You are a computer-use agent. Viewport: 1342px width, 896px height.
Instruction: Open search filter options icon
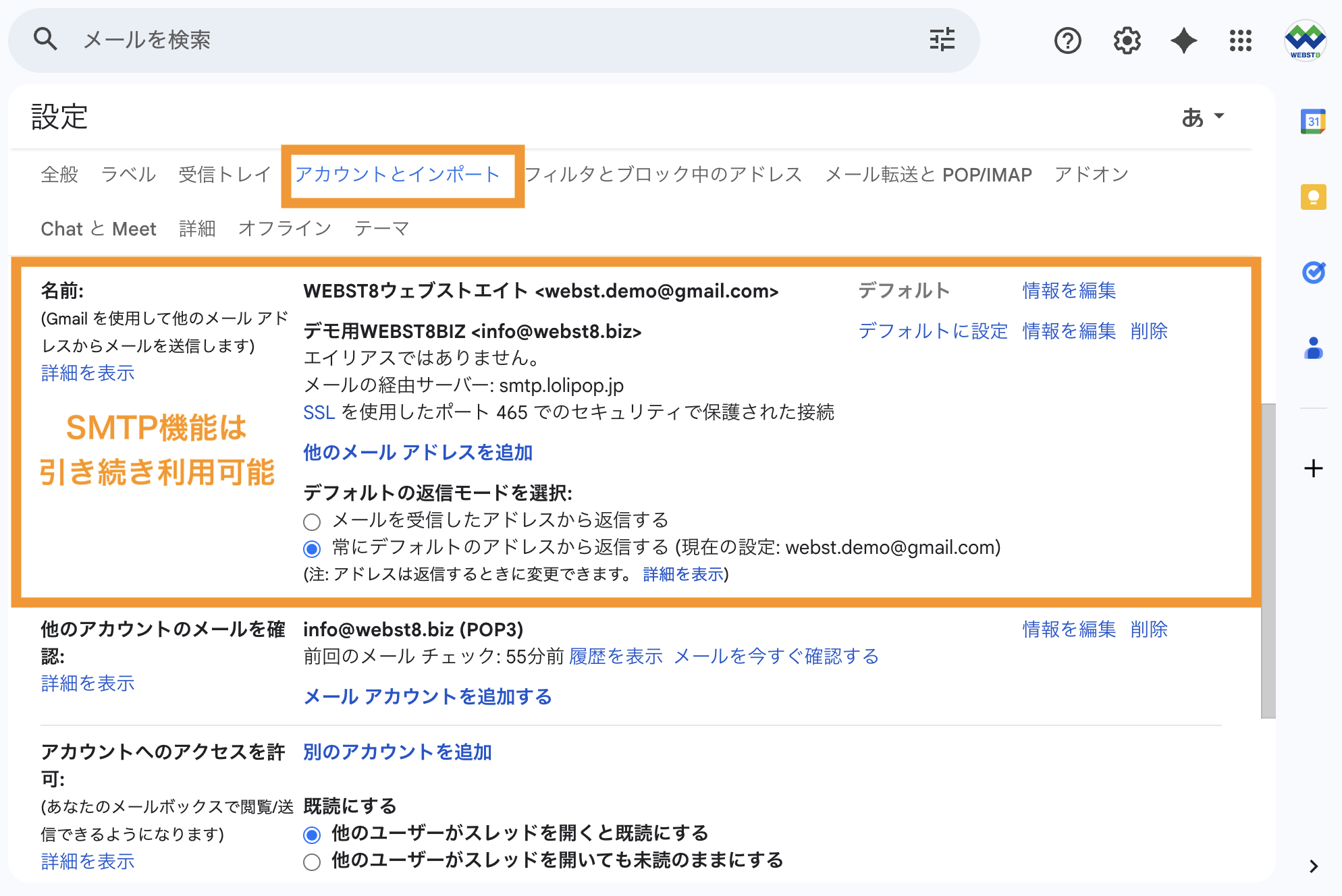[x=942, y=40]
